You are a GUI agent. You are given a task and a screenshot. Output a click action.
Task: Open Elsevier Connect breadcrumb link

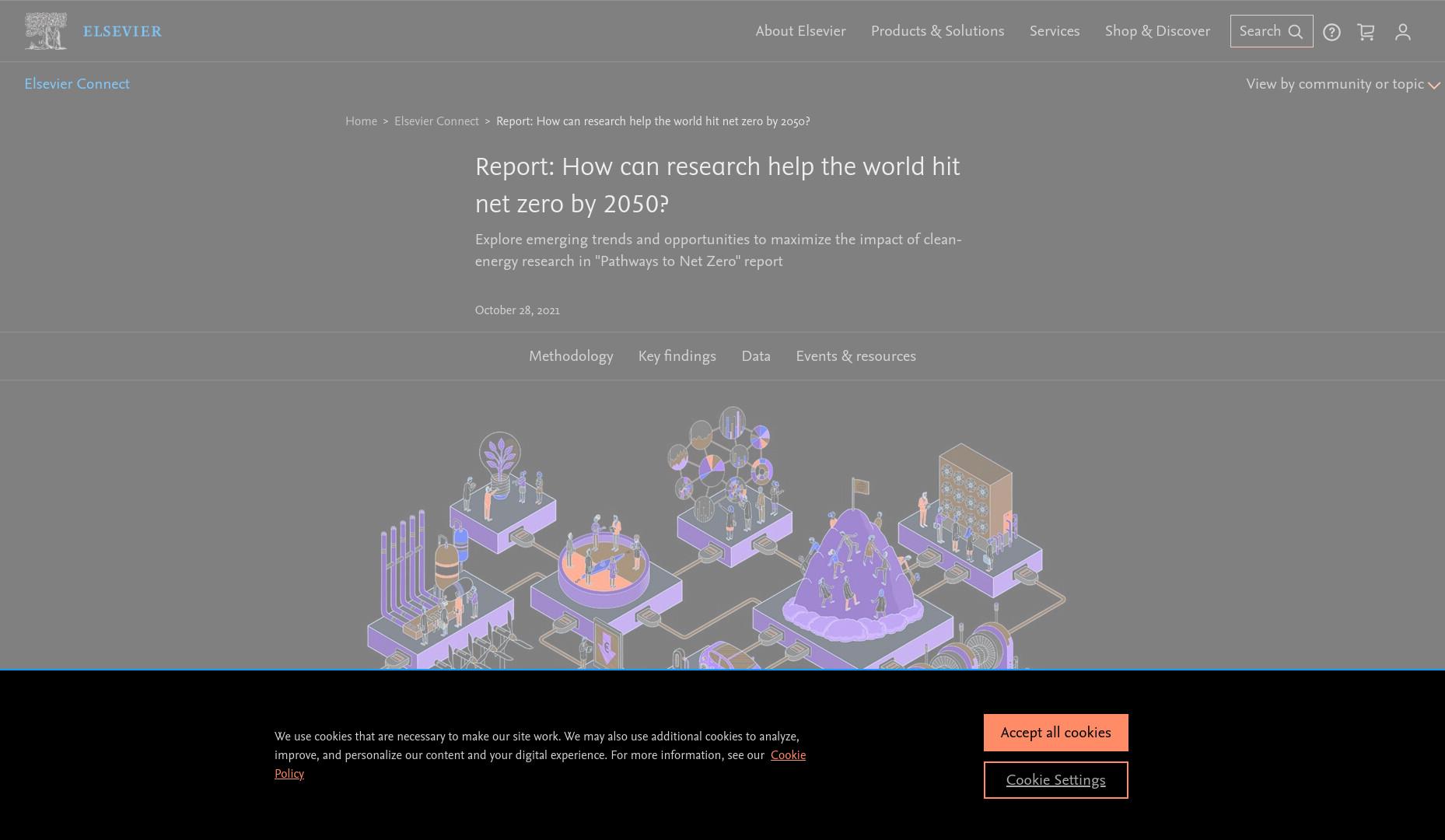click(x=436, y=121)
